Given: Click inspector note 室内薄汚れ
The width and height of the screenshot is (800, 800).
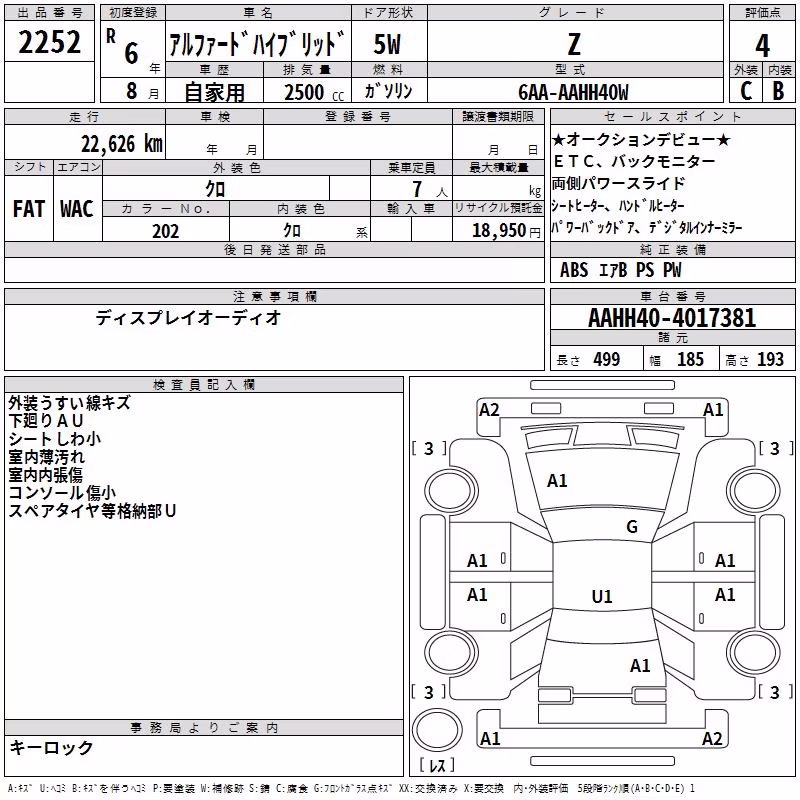Looking at the screenshot, I should click(46, 457).
